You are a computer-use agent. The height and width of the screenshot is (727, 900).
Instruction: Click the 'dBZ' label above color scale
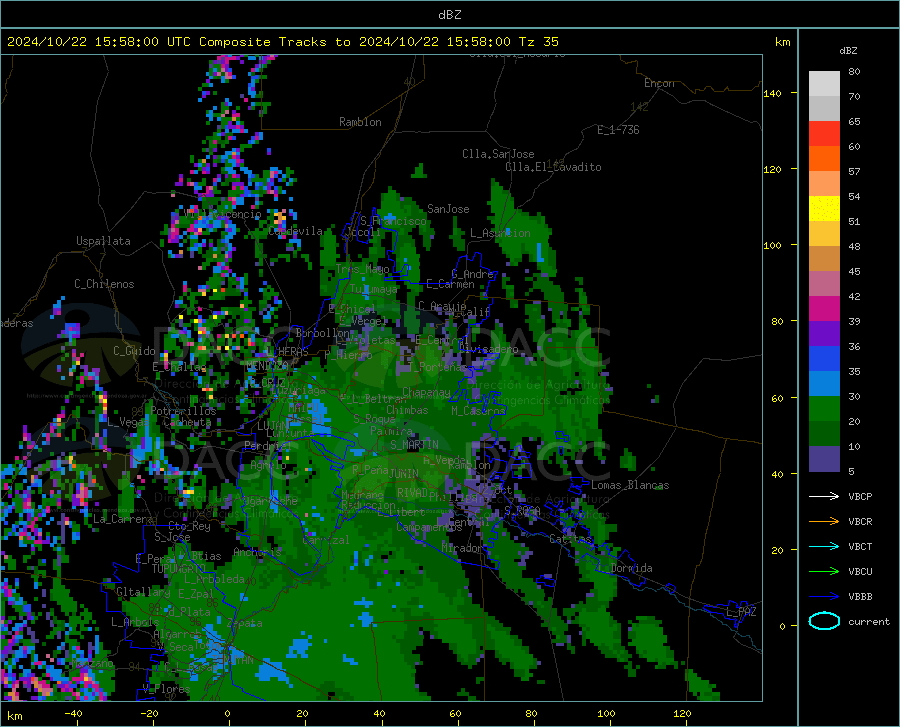coord(848,50)
